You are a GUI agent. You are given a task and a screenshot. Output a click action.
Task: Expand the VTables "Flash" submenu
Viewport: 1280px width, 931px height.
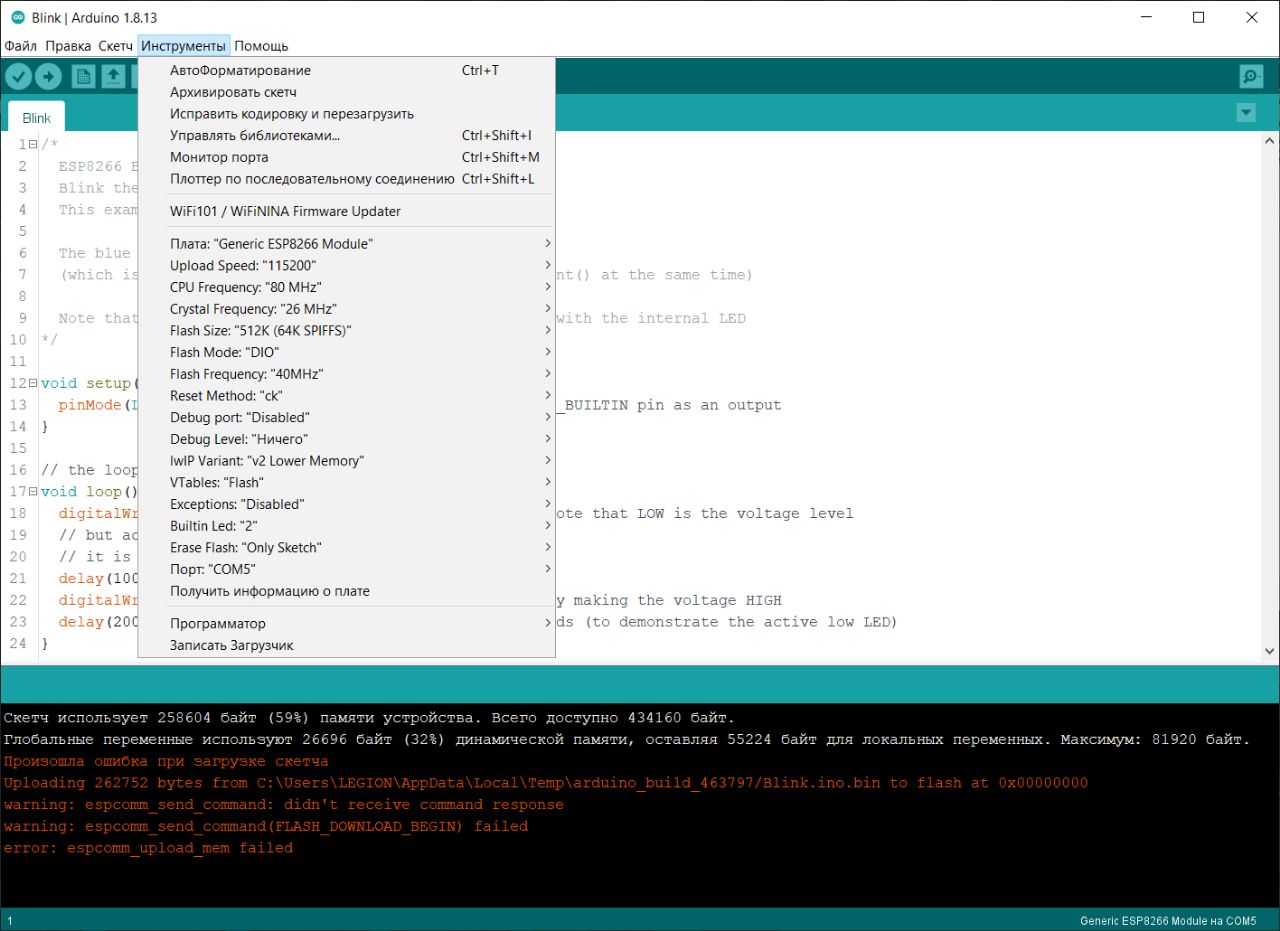pyautogui.click(x=346, y=482)
